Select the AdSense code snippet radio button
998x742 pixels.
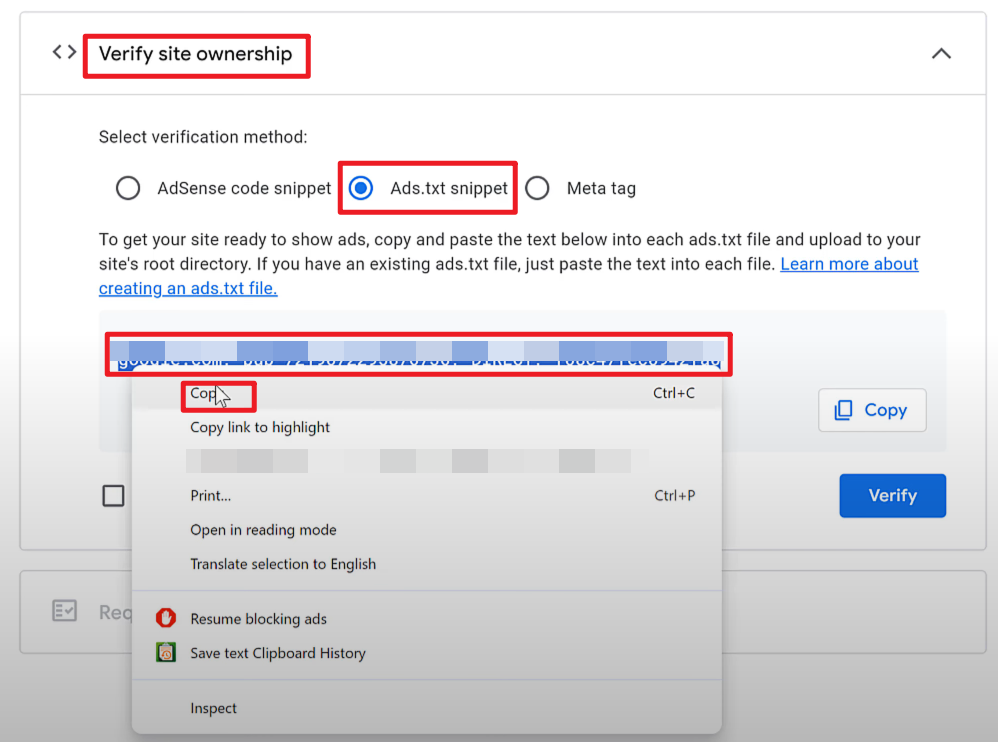[128, 188]
